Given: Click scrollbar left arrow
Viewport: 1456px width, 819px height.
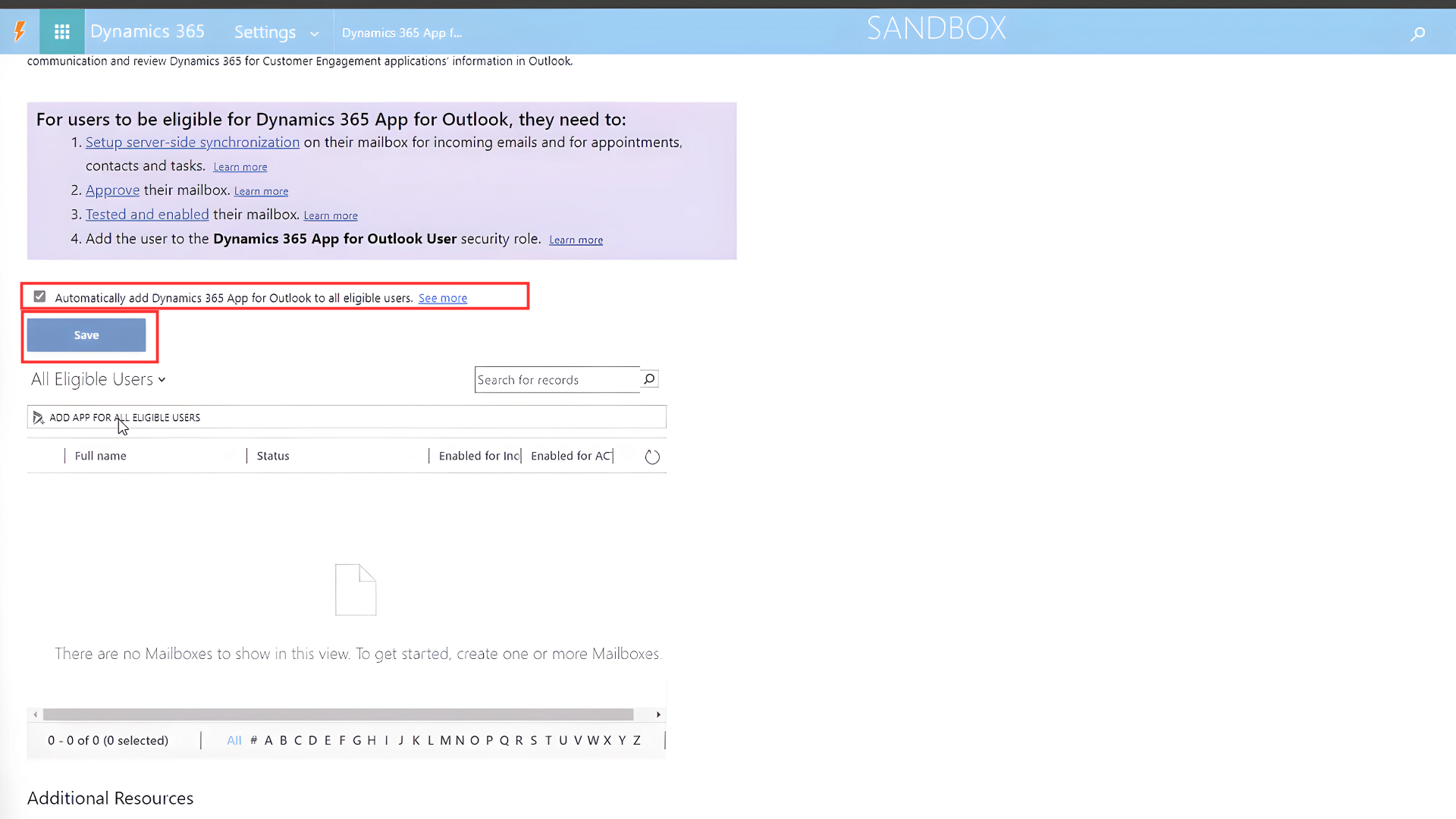Looking at the screenshot, I should (35, 715).
